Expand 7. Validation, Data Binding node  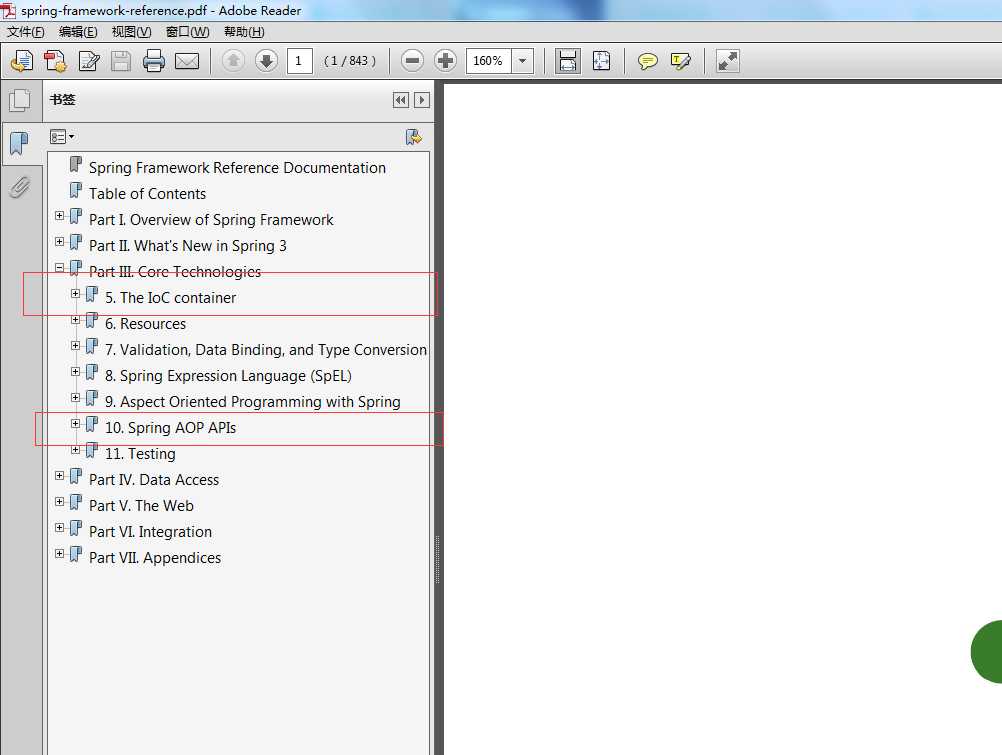75,346
